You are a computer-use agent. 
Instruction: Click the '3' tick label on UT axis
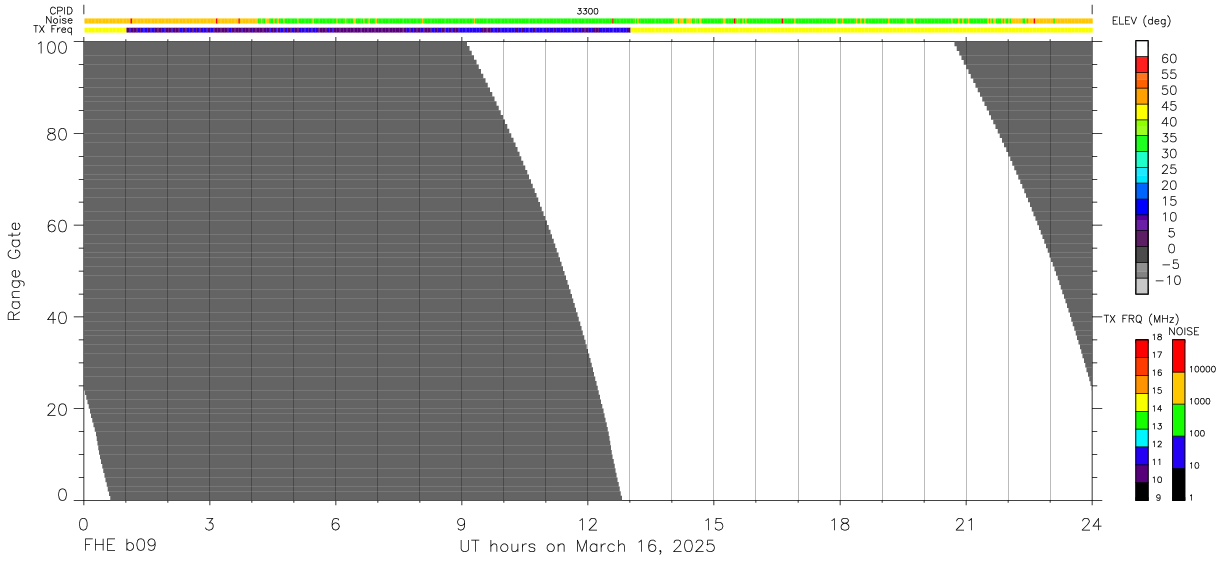click(x=209, y=524)
